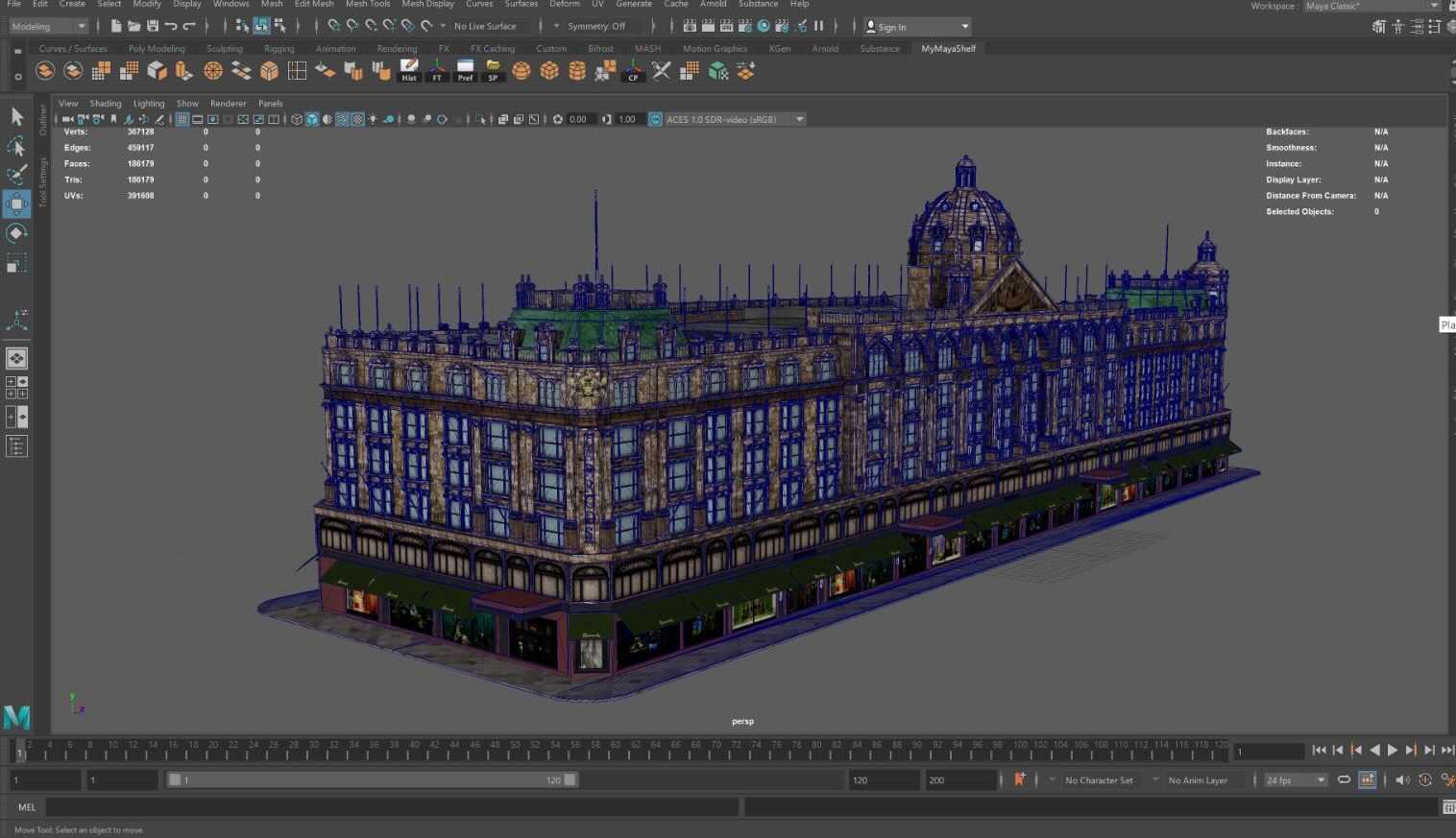Click the playback range slider bar
Image resolution: width=1456 pixels, height=838 pixels.
pyautogui.click(x=373, y=779)
